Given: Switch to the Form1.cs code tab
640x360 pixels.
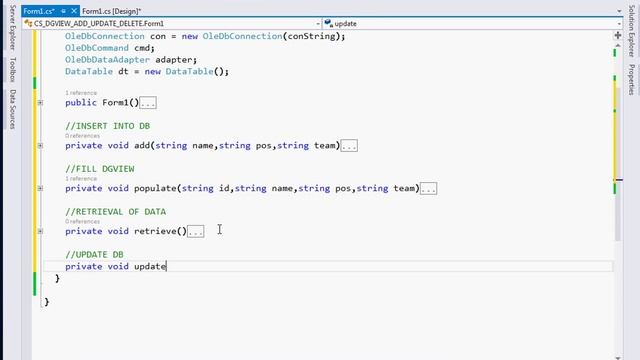Looking at the screenshot, I should click(39, 11).
